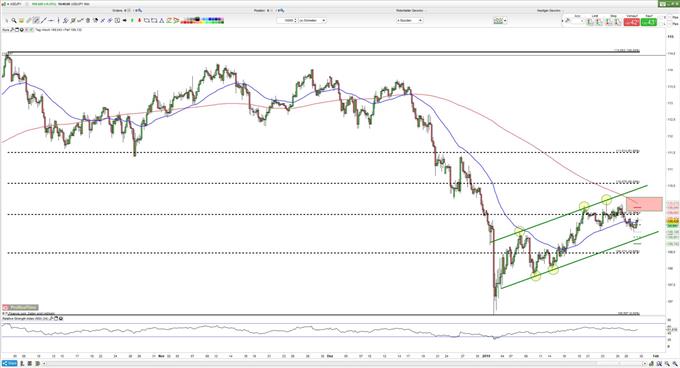Click the order quantity field showing 10000
The image size is (680, 368).
(x=287, y=20)
